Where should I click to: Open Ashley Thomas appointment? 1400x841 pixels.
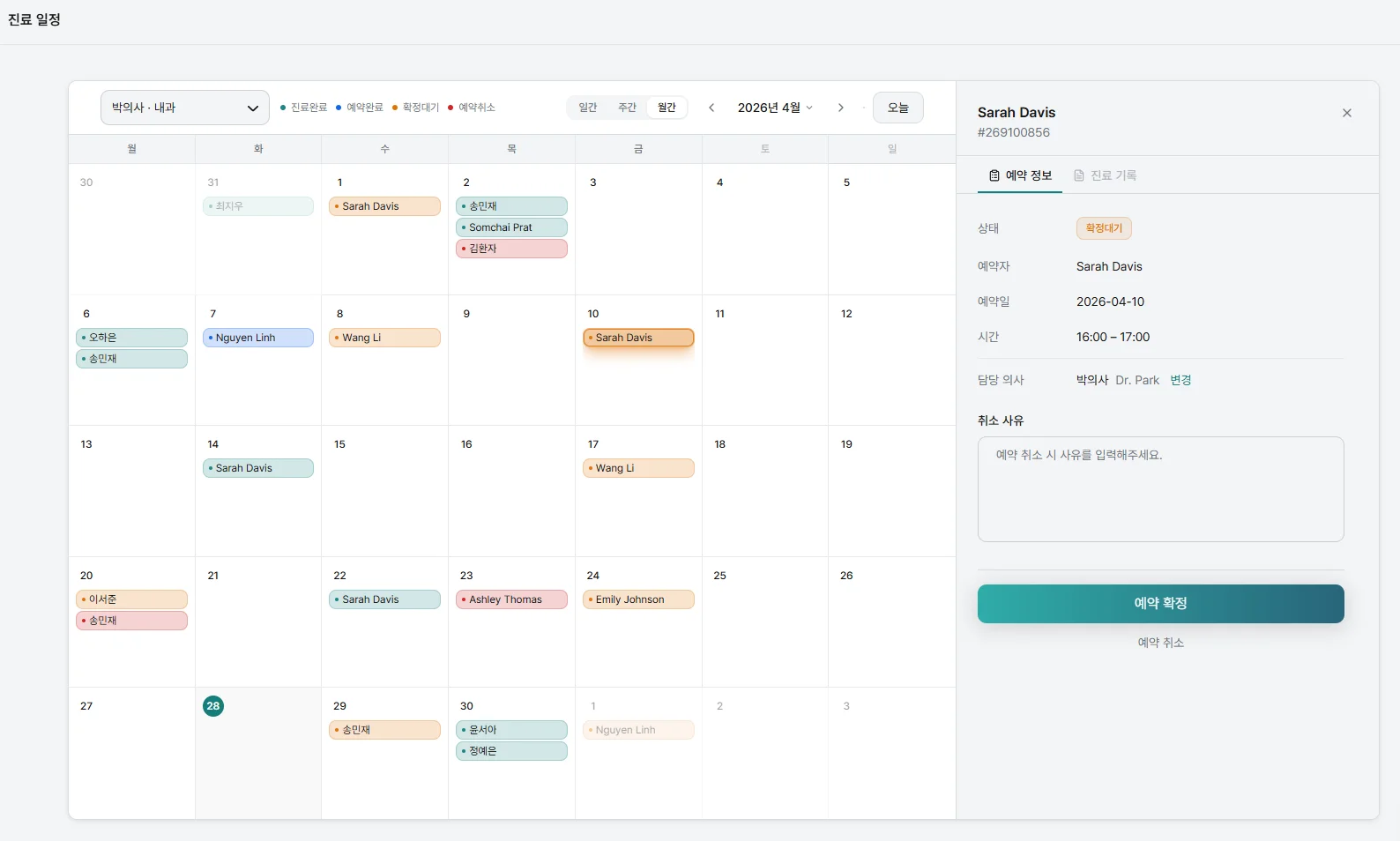point(511,599)
